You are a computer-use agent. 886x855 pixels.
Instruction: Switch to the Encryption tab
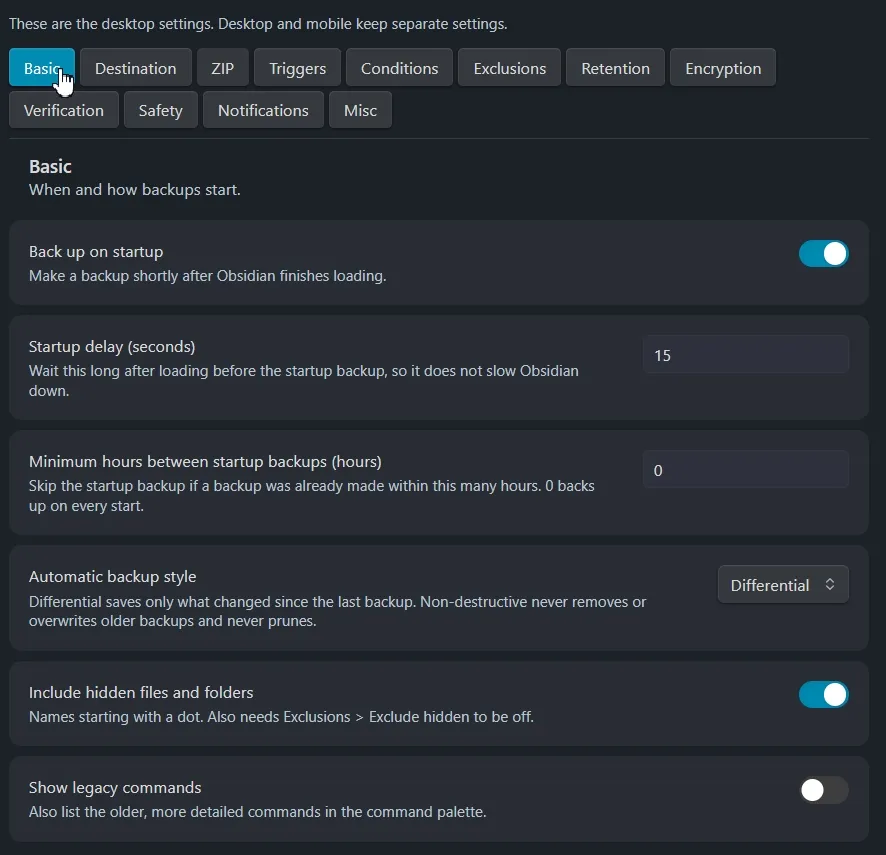pos(723,68)
